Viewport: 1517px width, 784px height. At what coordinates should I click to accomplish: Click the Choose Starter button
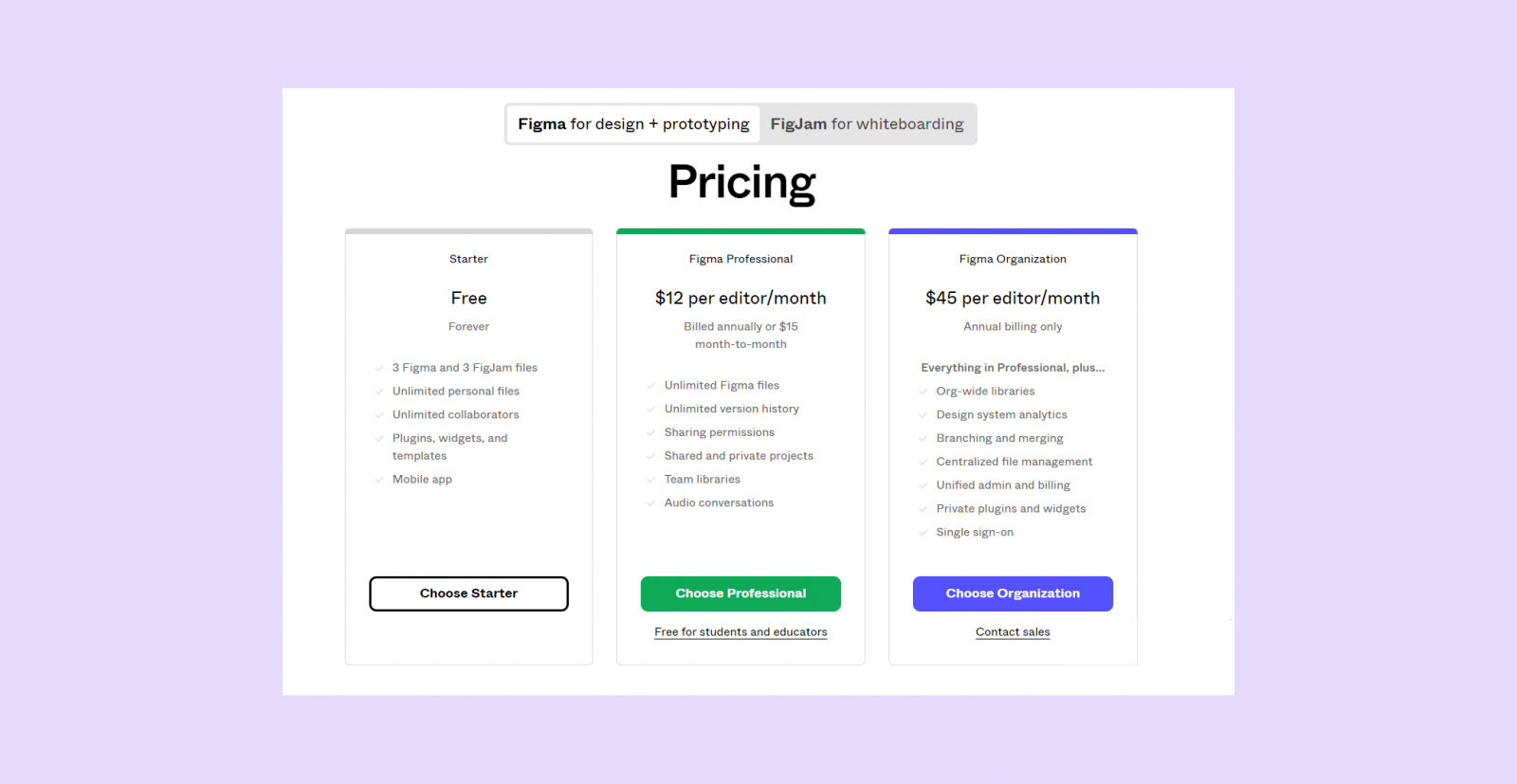click(x=468, y=593)
